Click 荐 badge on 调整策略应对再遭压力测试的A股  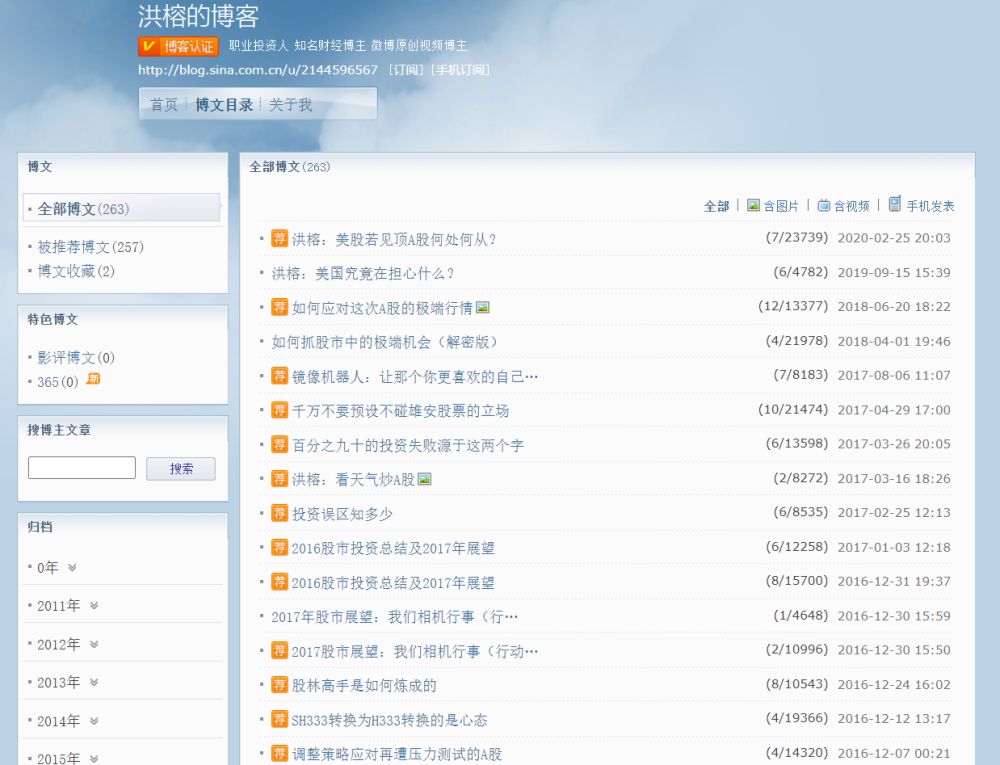coord(279,754)
